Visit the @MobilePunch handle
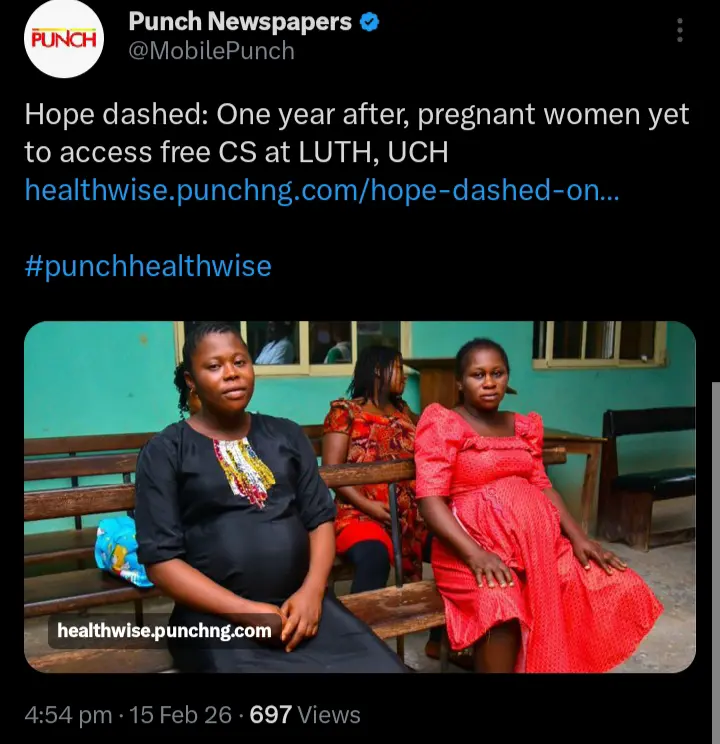This screenshot has width=720, height=744. pyautogui.click(x=212, y=50)
